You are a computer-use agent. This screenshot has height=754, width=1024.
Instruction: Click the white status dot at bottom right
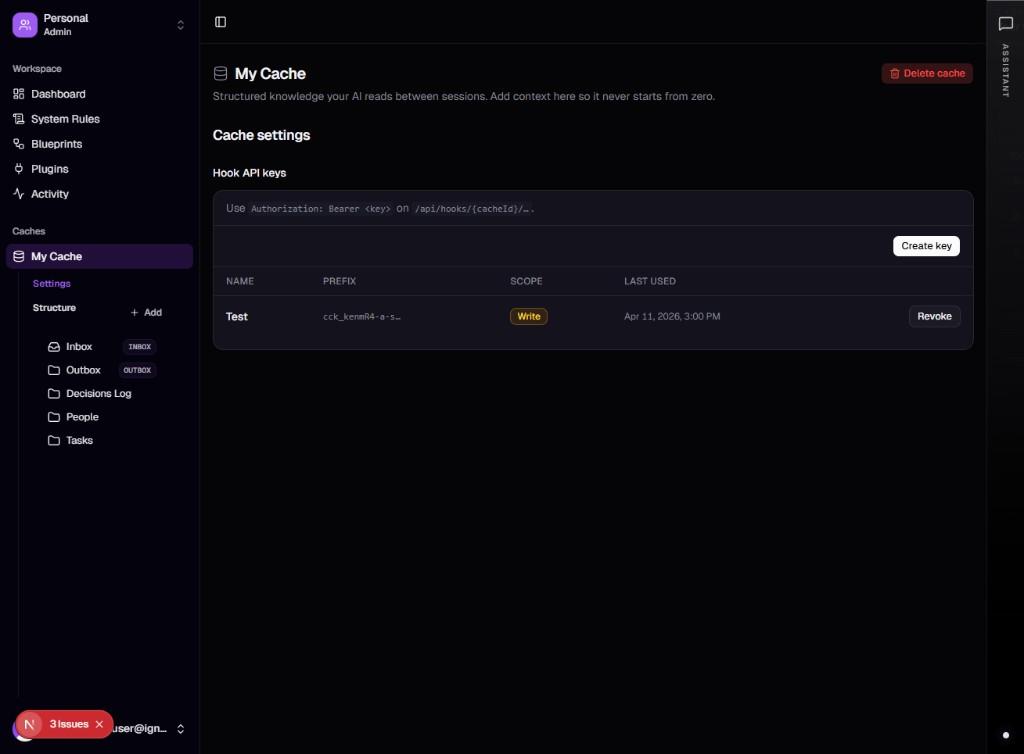click(1006, 735)
